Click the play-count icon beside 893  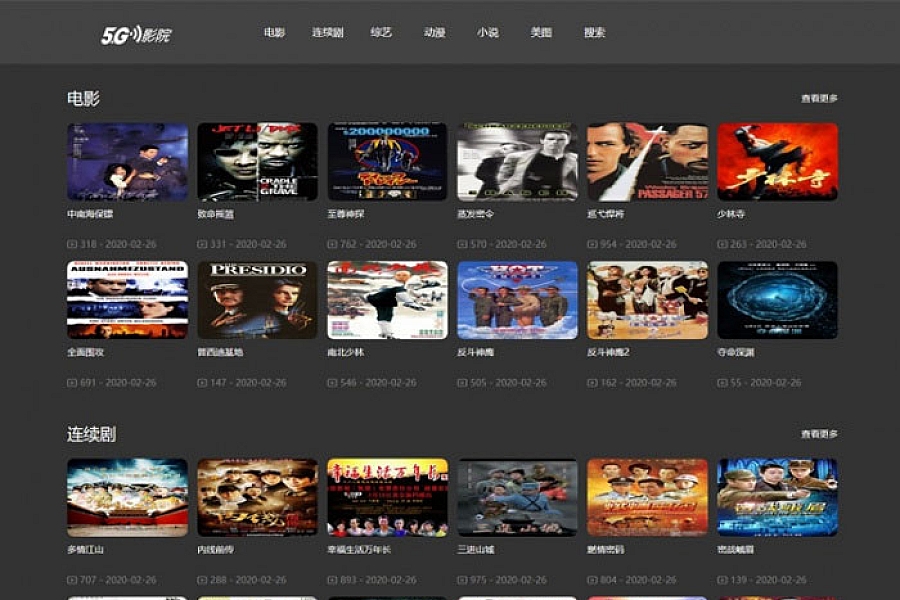(332, 580)
